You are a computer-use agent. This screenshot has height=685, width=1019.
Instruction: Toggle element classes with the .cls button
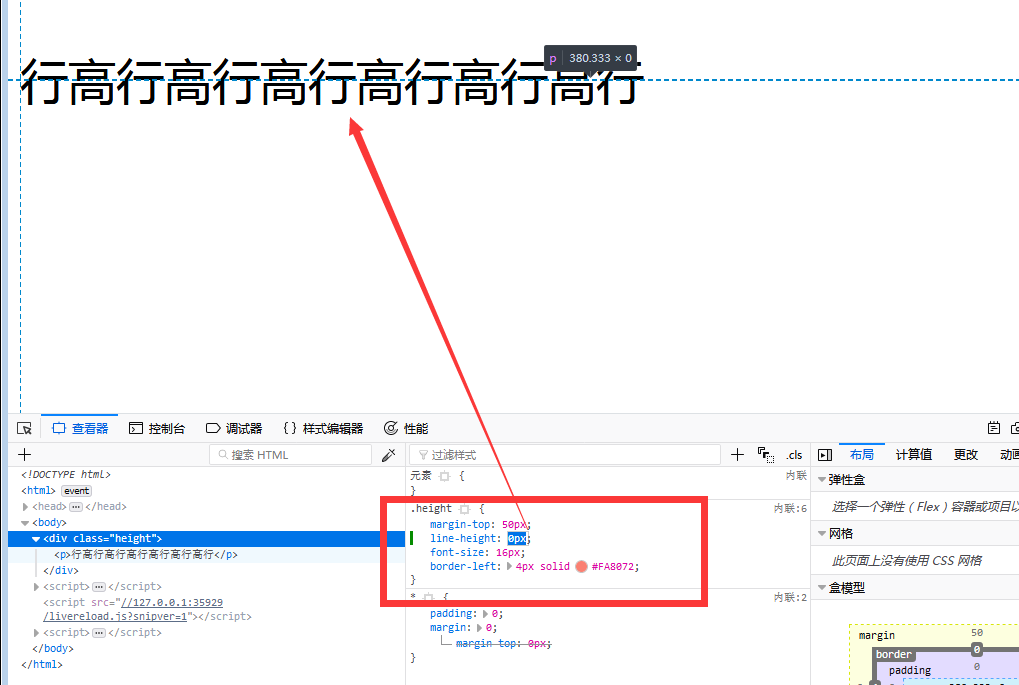[x=795, y=454]
